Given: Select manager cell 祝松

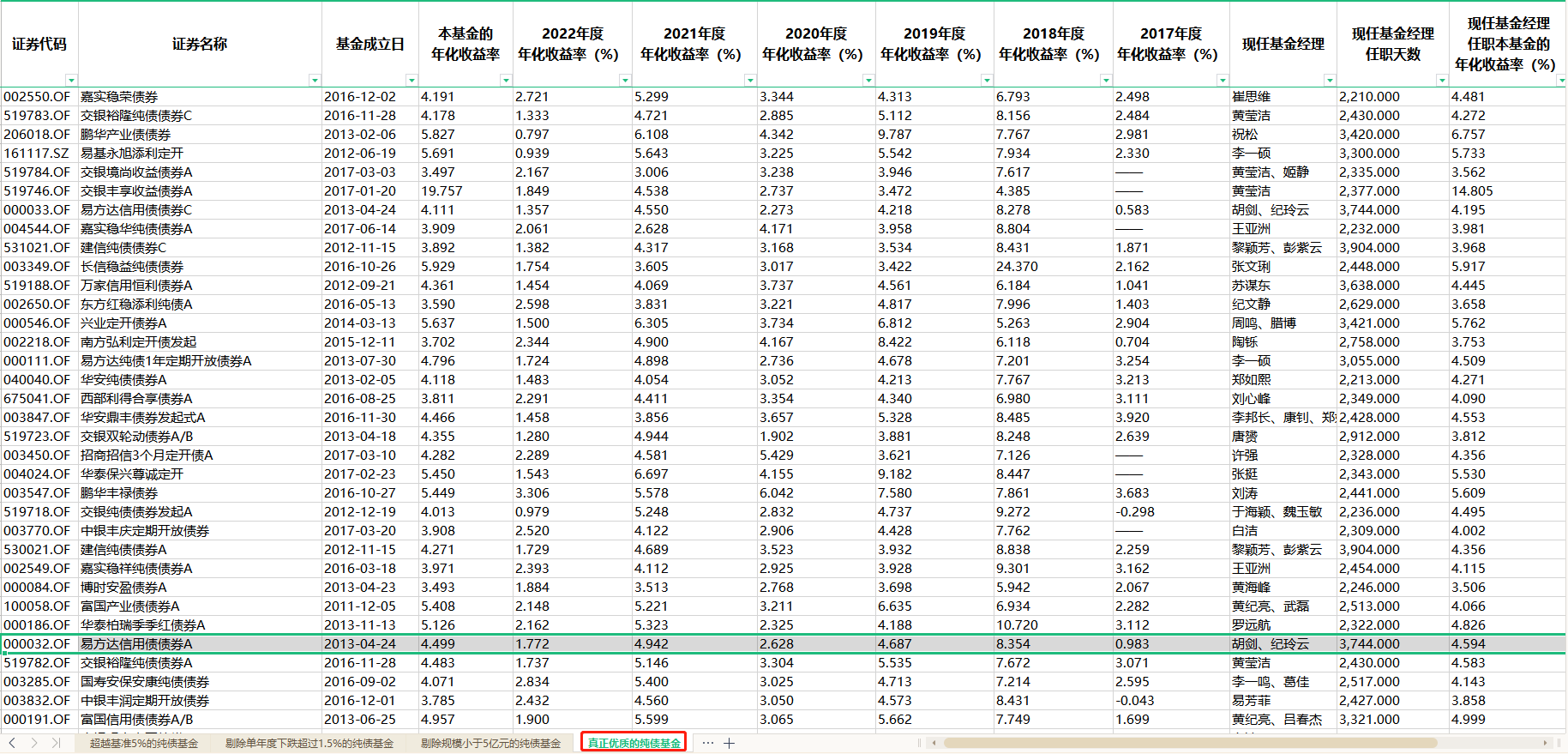Looking at the screenshot, I should click(x=1283, y=135).
